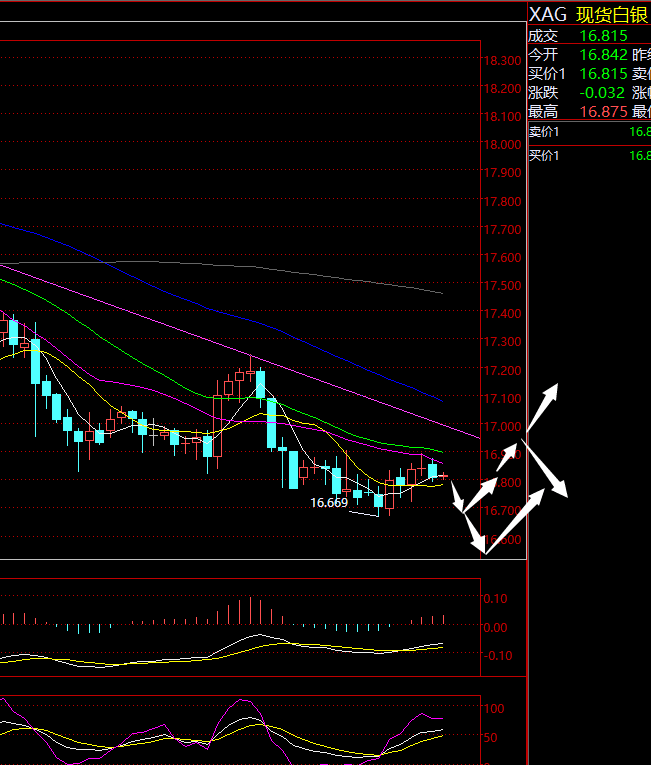The width and height of the screenshot is (651, 765).
Task: Click the KDJ 50 axis label
Action: (x=490, y=738)
